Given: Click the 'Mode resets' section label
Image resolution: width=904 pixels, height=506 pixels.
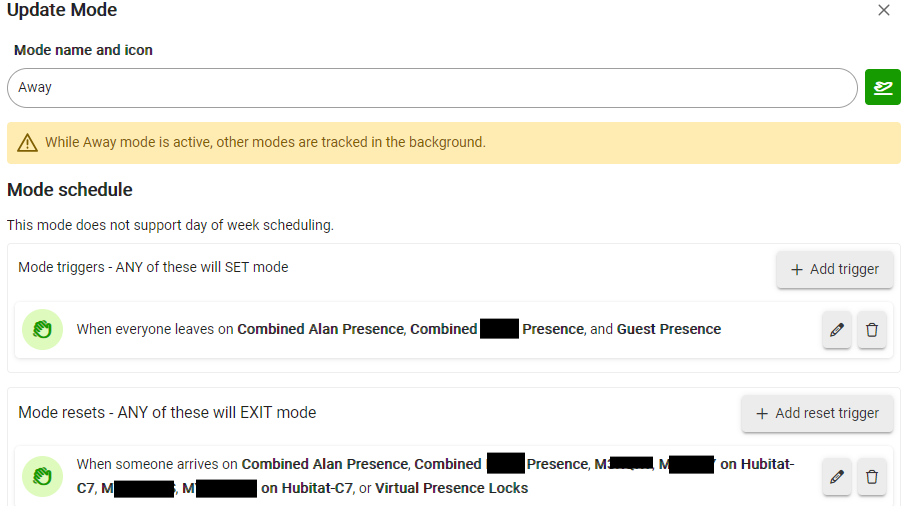Looking at the screenshot, I should [x=167, y=412].
